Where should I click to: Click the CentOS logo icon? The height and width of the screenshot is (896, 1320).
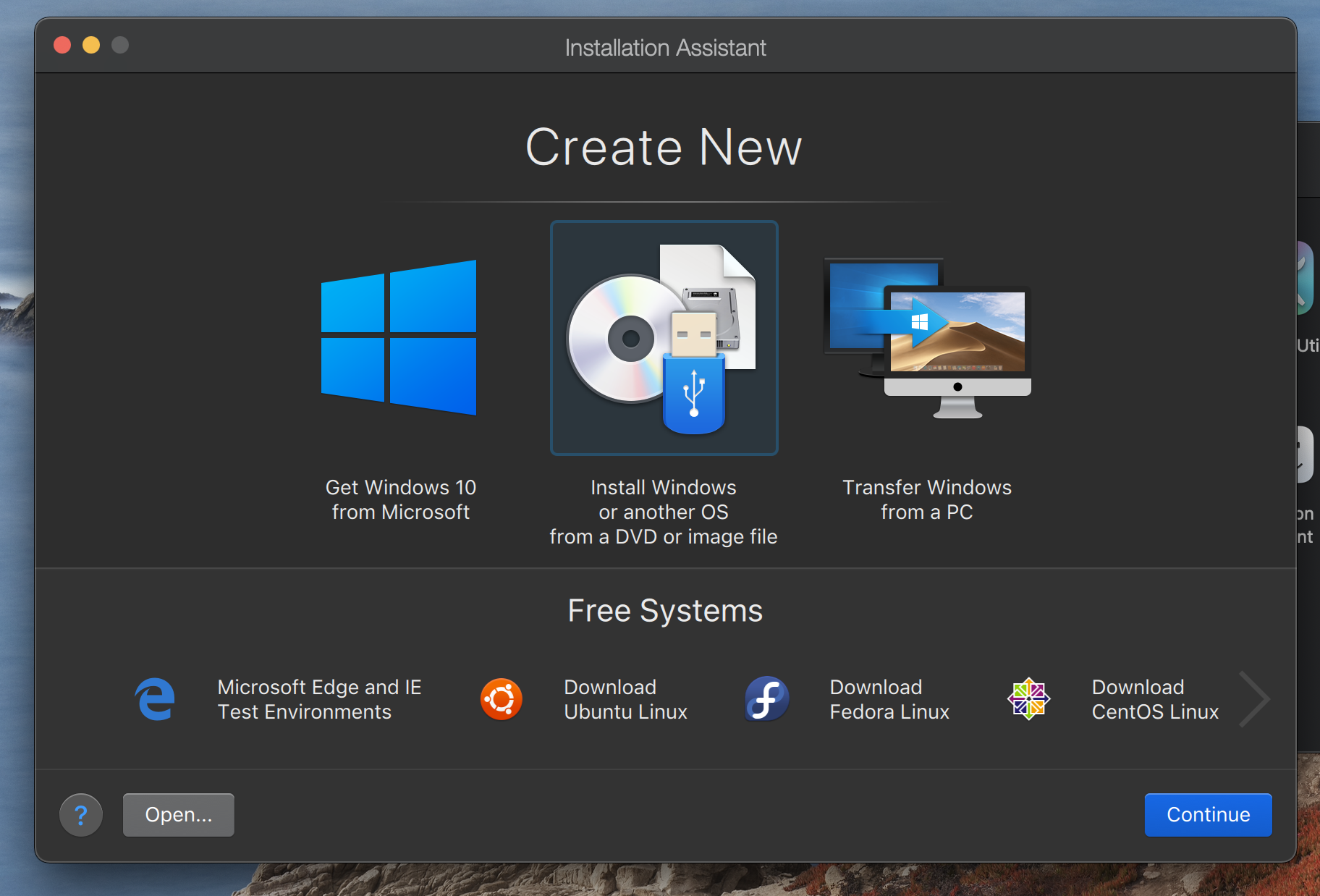pyautogui.click(x=1028, y=699)
